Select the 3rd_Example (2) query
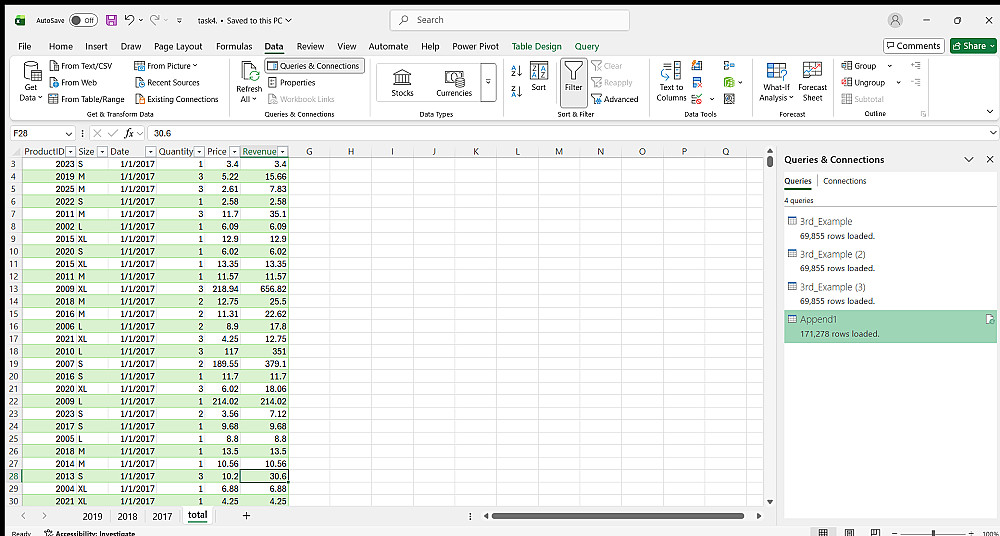The height and width of the screenshot is (536, 1000). pos(890,260)
